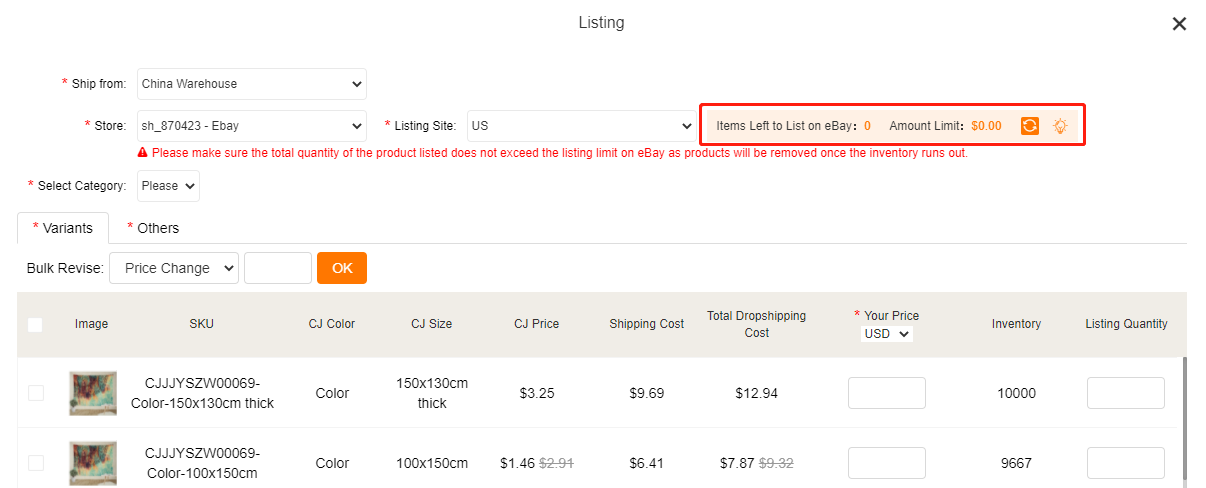Click the orange refresh listing limit icon
This screenshot has width=1206, height=488.
1029,126
